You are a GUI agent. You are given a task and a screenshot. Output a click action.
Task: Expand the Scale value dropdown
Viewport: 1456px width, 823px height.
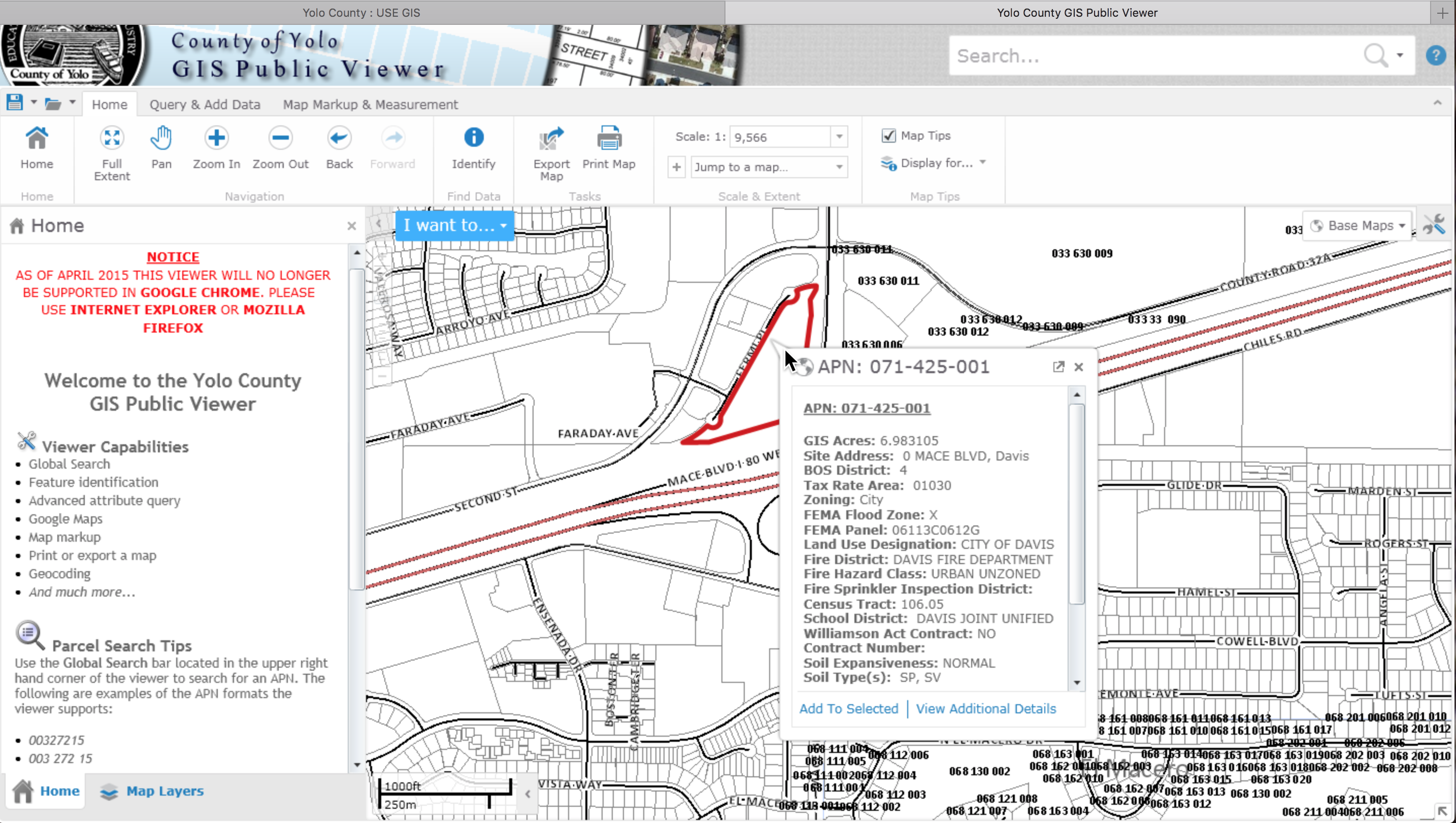[839, 137]
